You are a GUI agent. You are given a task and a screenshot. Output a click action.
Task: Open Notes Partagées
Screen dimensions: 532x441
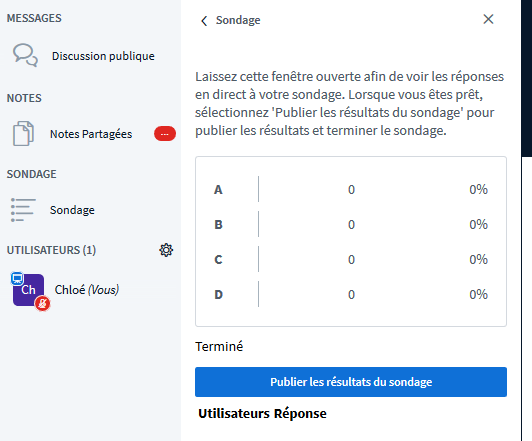[x=91, y=134]
